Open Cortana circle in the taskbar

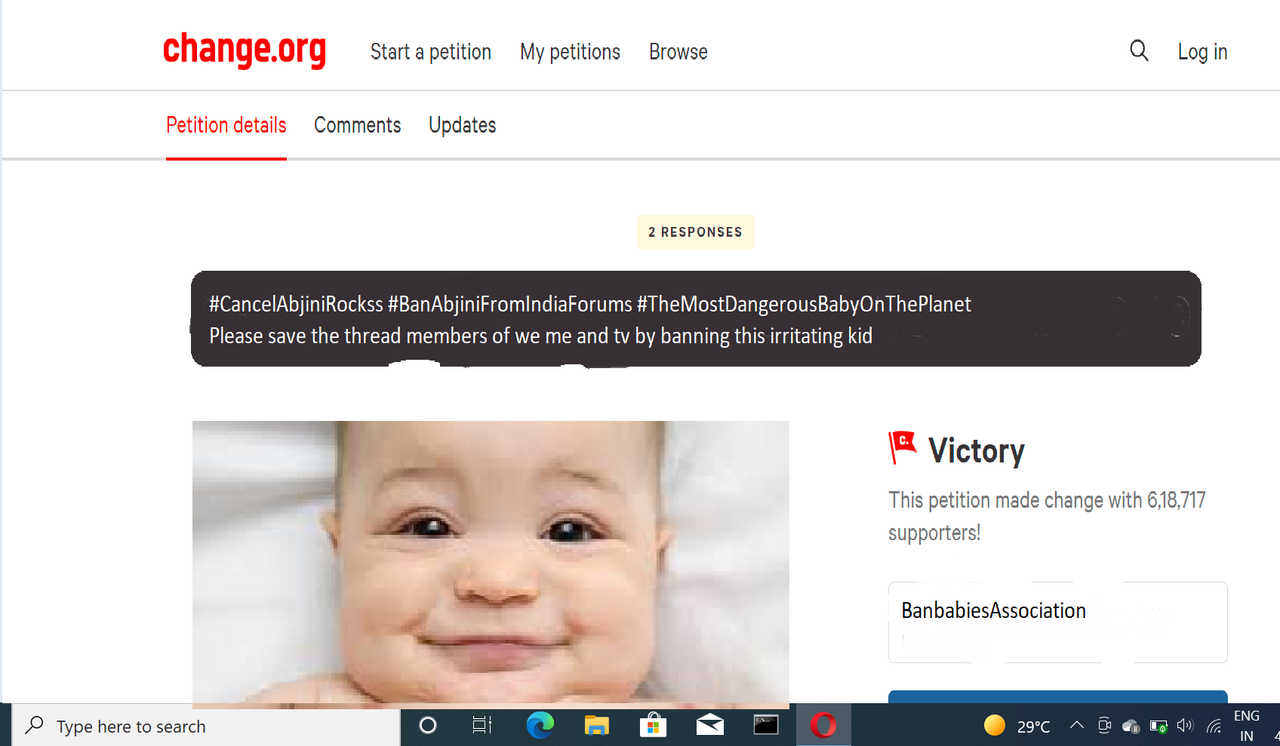click(x=428, y=726)
